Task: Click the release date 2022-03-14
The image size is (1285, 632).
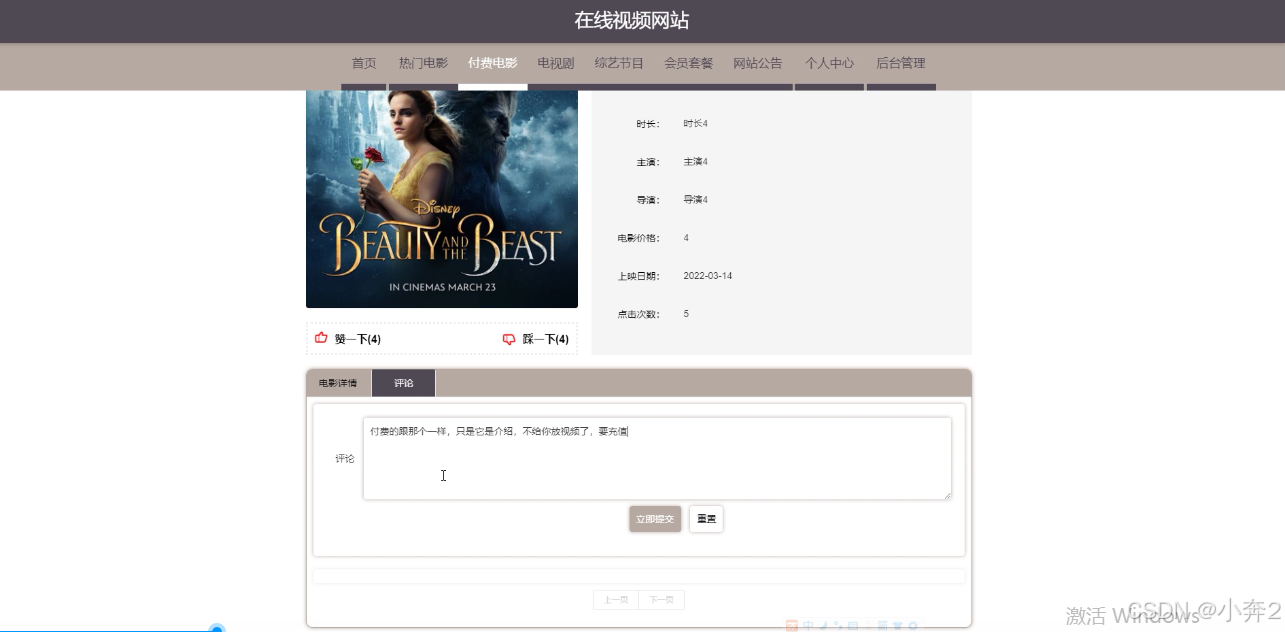Action: 708,276
